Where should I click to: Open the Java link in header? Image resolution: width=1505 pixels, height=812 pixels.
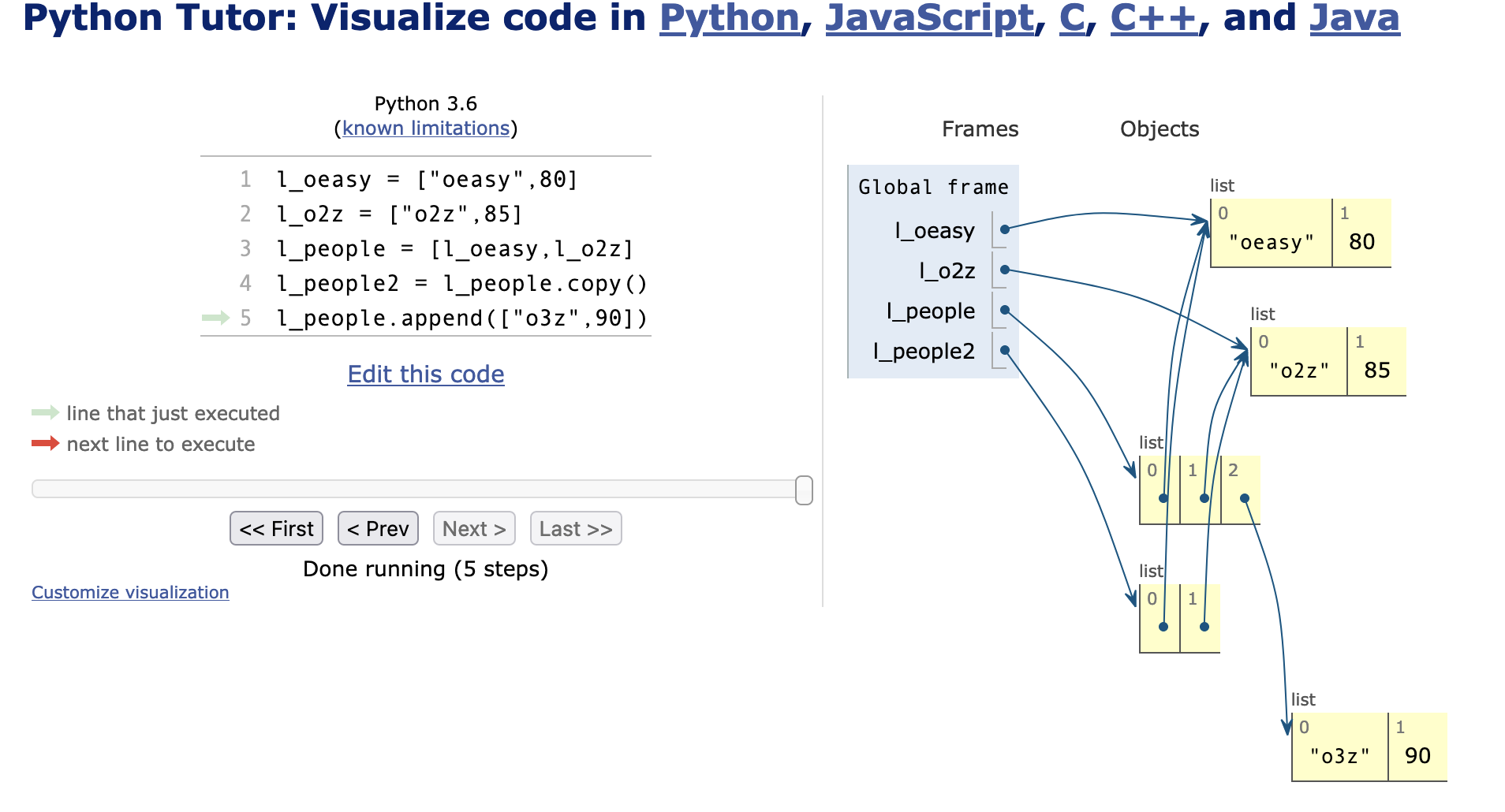(1354, 19)
